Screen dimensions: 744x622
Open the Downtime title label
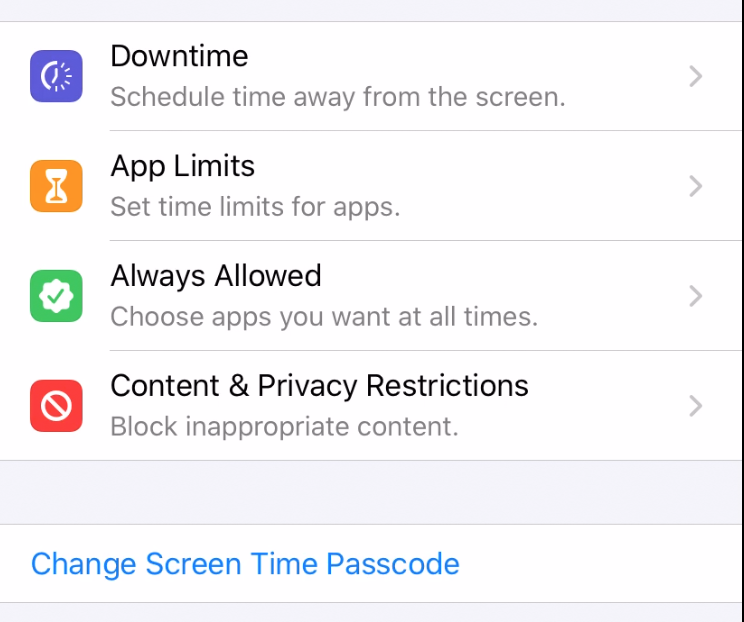click(179, 56)
